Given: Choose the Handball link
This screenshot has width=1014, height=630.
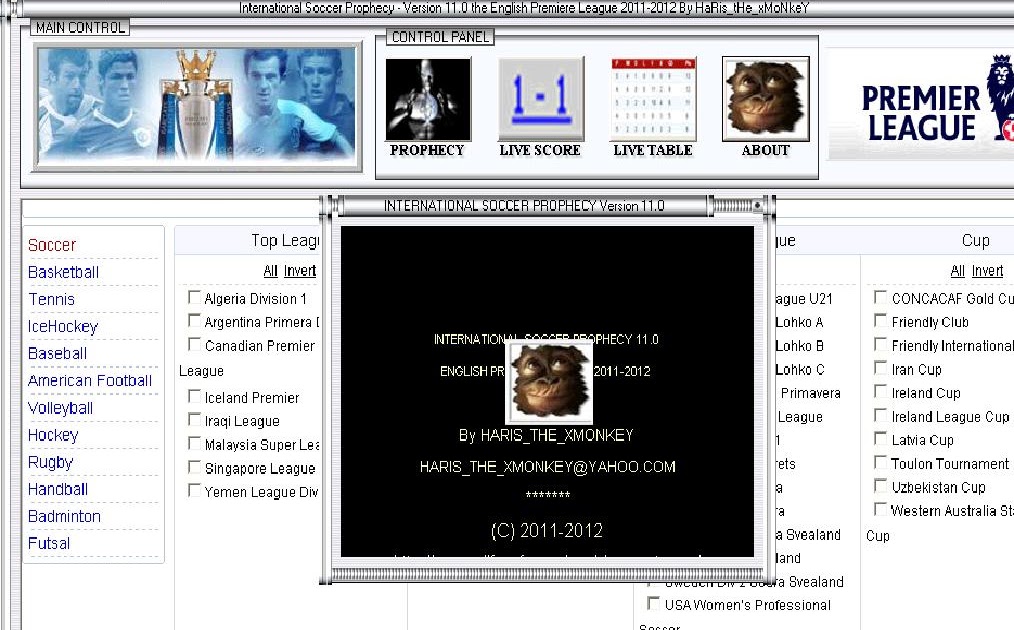Looking at the screenshot, I should click(x=58, y=490).
